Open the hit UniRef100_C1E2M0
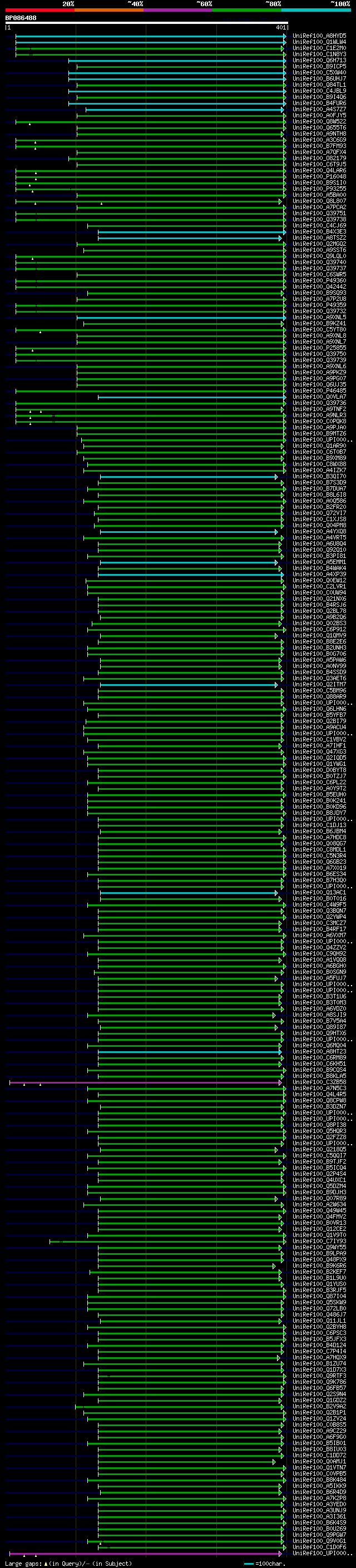The image size is (356, 1568). (319, 48)
